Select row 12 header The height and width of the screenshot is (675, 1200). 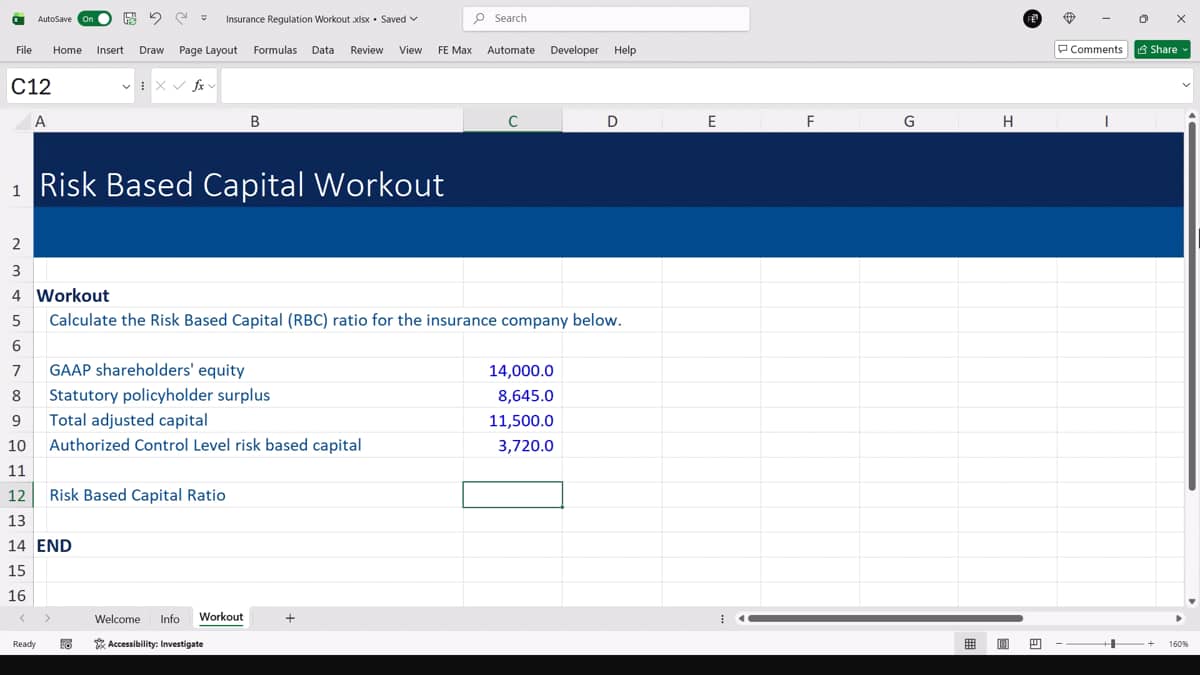[17, 495]
